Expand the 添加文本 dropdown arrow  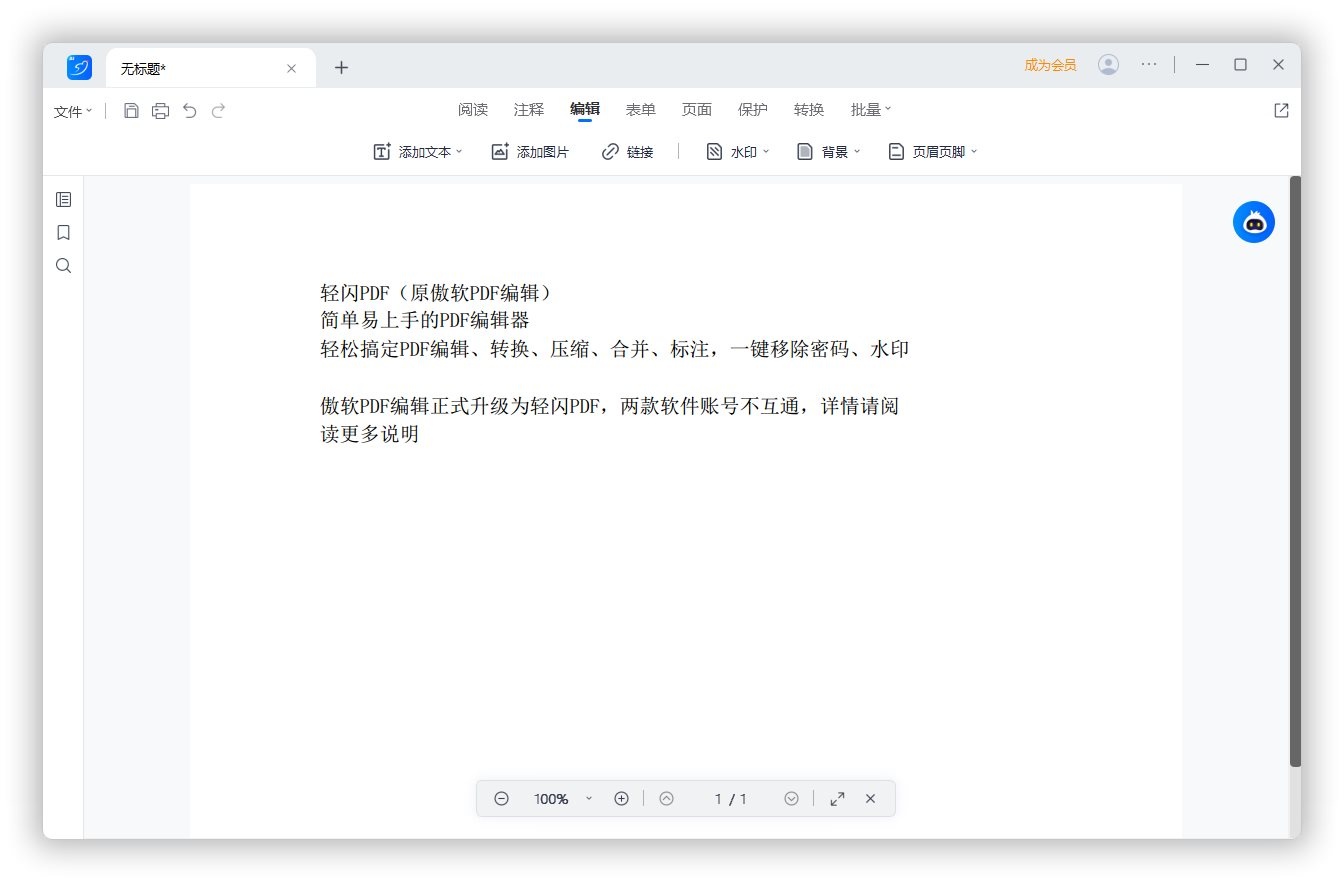(459, 152)
